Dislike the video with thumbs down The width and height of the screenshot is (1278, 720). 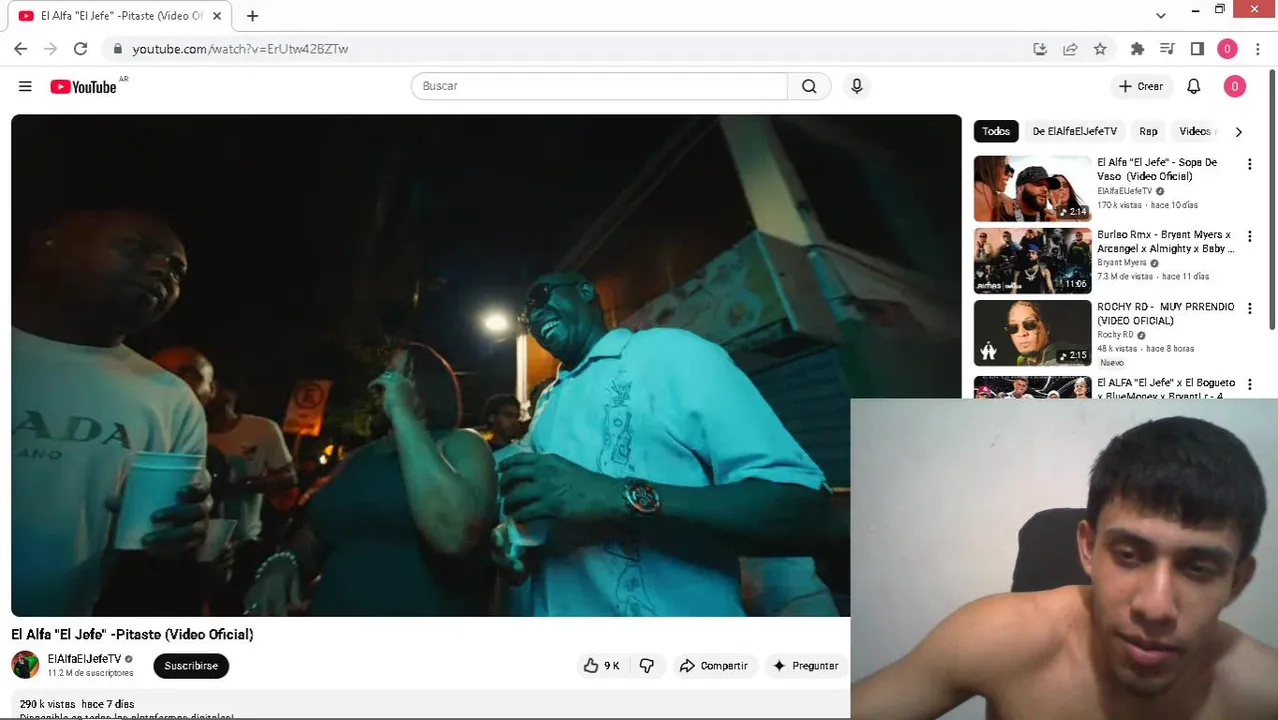[647, 665]
